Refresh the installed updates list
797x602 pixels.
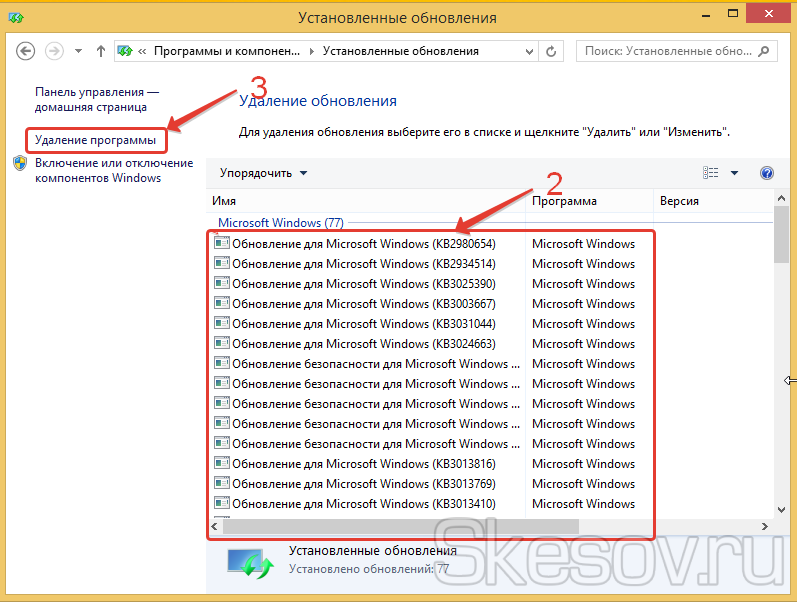[553, 51]
